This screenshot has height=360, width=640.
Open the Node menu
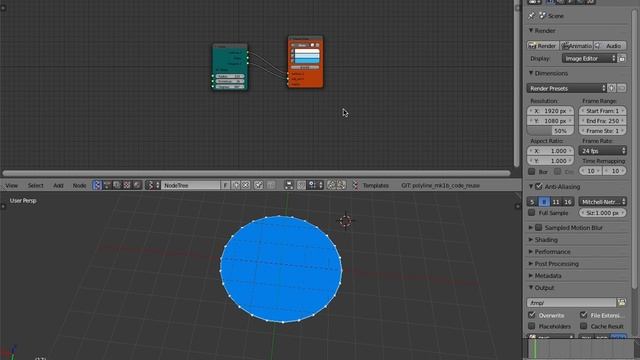[x=79, y=185]
